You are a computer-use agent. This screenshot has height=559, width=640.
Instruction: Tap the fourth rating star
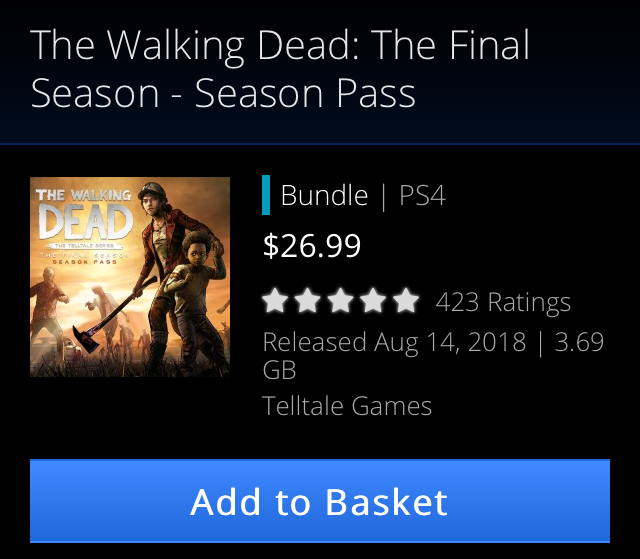(x=373, y=300)
